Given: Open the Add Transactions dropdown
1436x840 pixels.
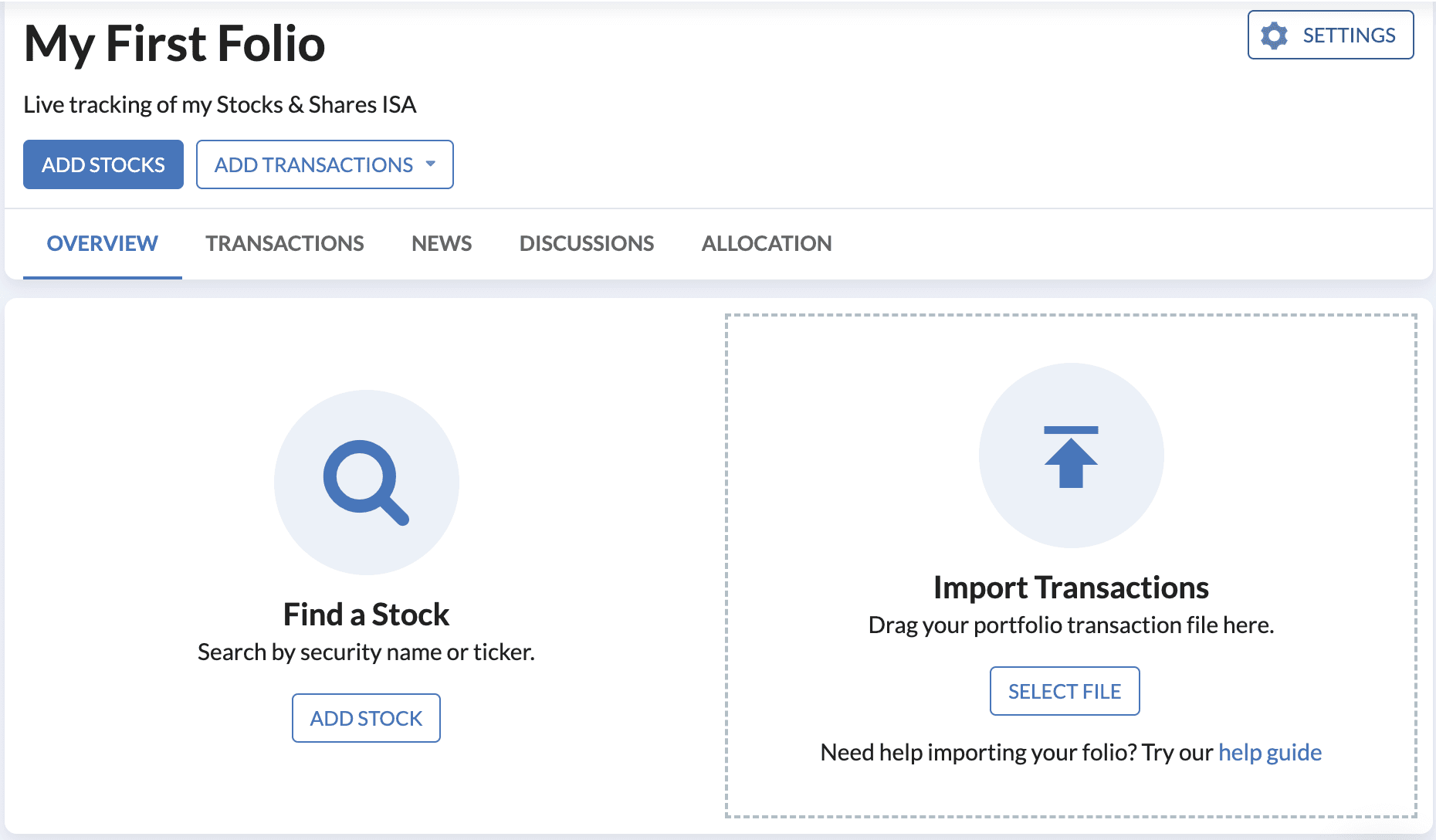Looking at the screenshot, I should click(x=324, y=164).
